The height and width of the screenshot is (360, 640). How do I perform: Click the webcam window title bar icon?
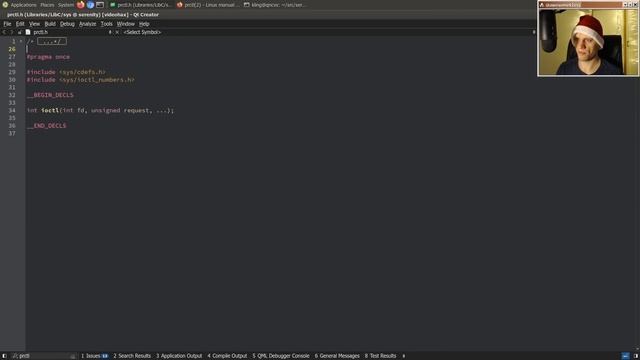(542, 5)
